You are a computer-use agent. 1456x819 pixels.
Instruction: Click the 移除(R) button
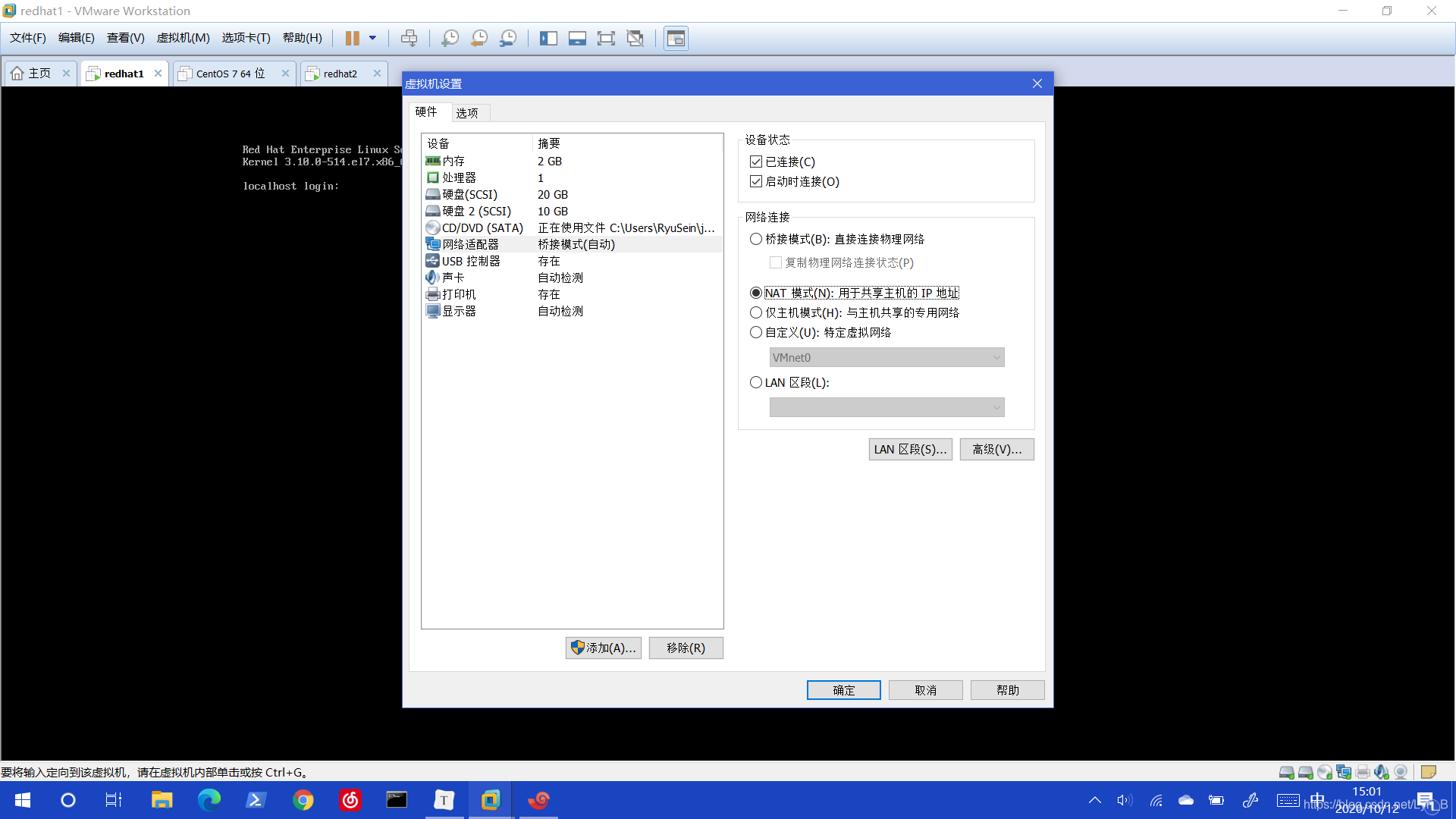pos(686,648)
